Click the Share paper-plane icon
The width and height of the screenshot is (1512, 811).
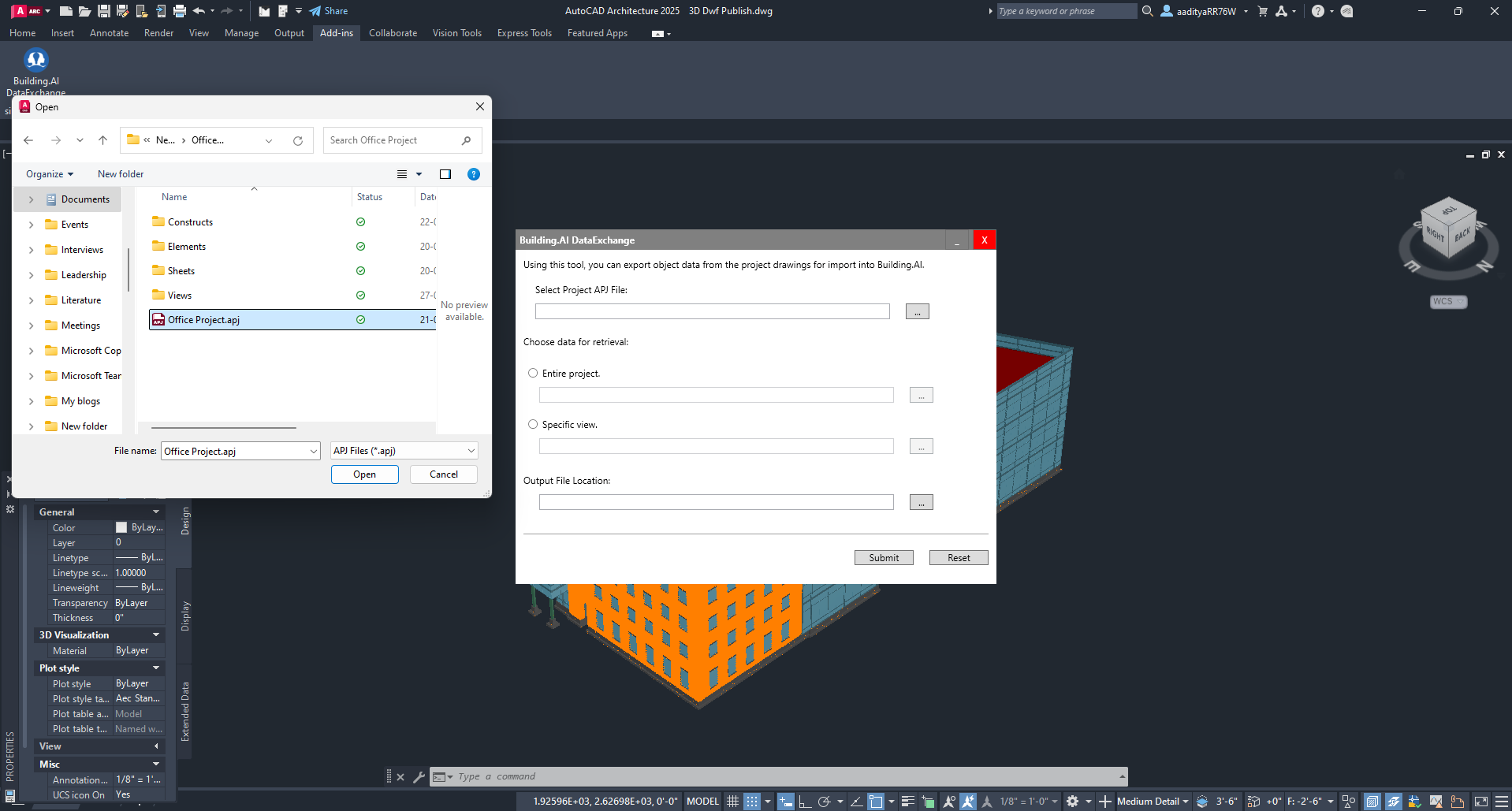point(315,11)
